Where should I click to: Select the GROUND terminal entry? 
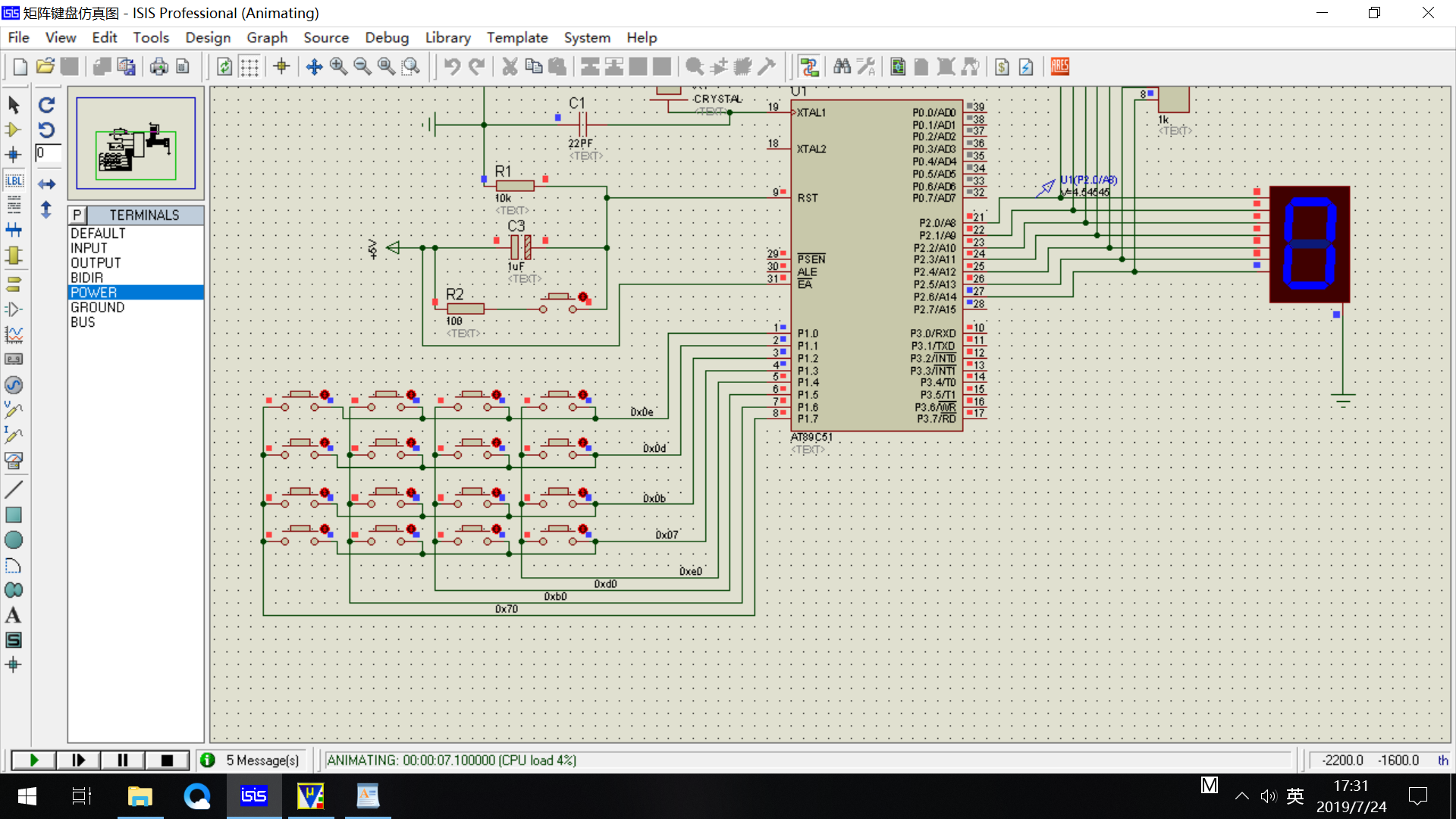click(97, 306)
